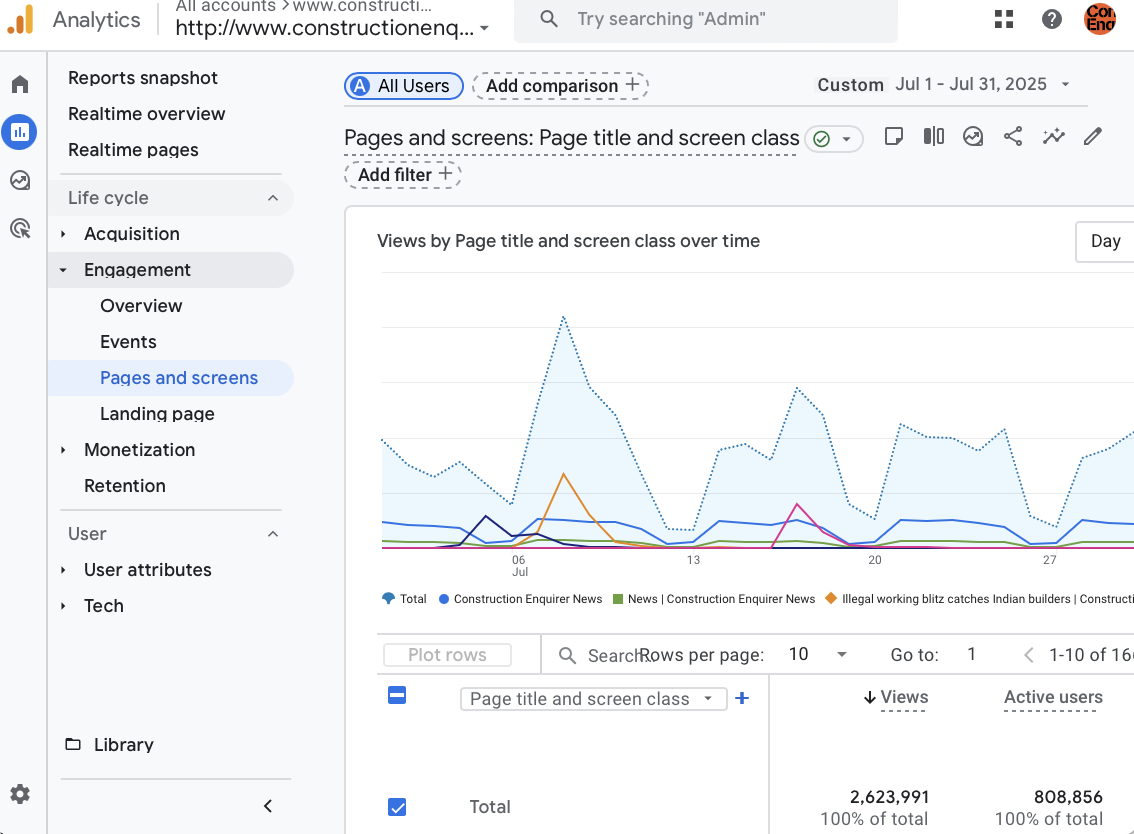
Task: Open Page title and screen class dropdown
Action: point(594,699)
